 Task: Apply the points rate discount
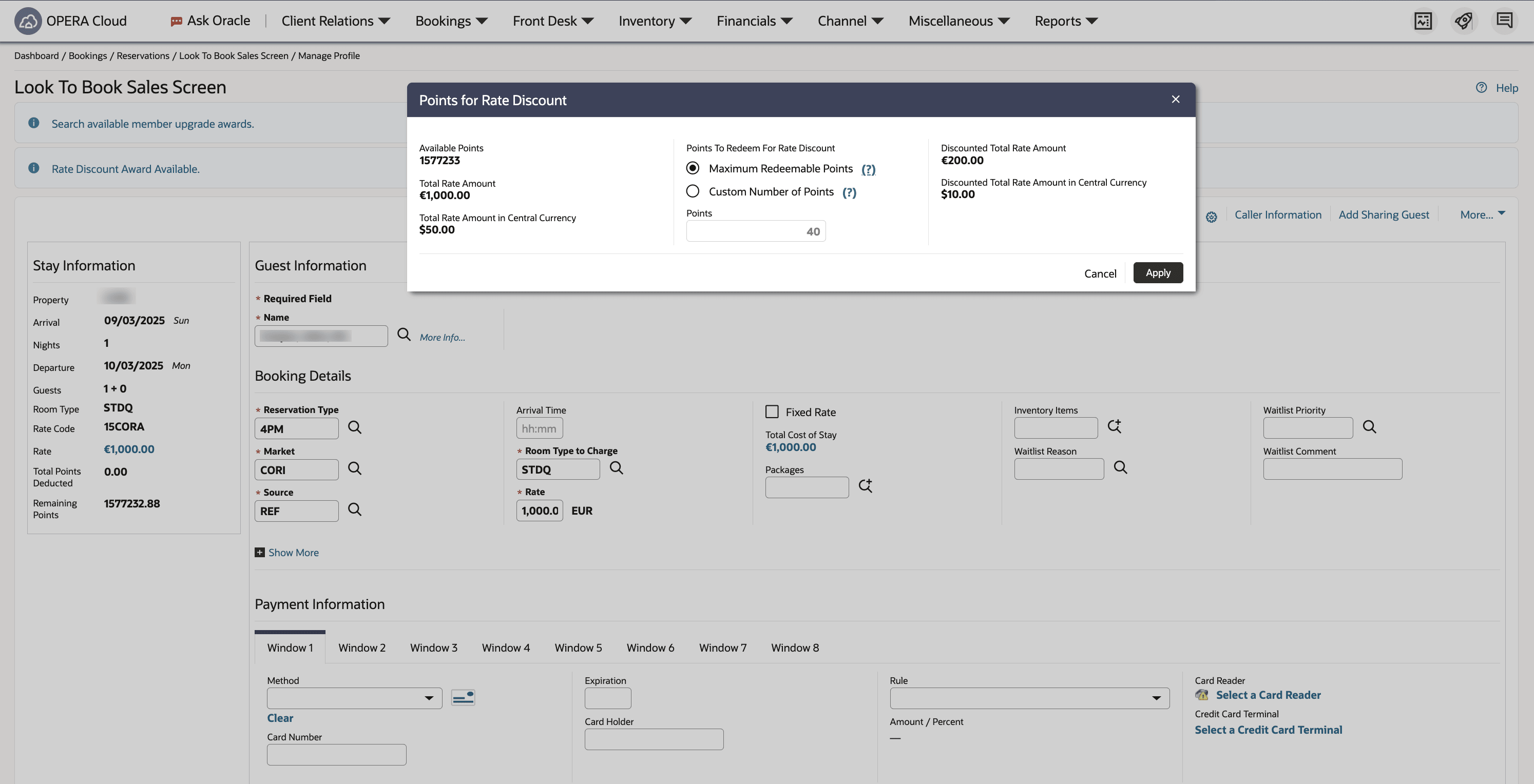point(1158,272)
